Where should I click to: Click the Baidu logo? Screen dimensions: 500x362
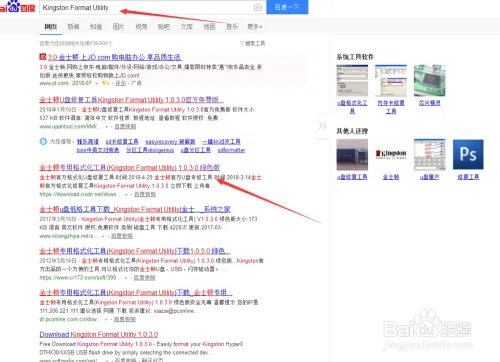click(x=17, y=7)
